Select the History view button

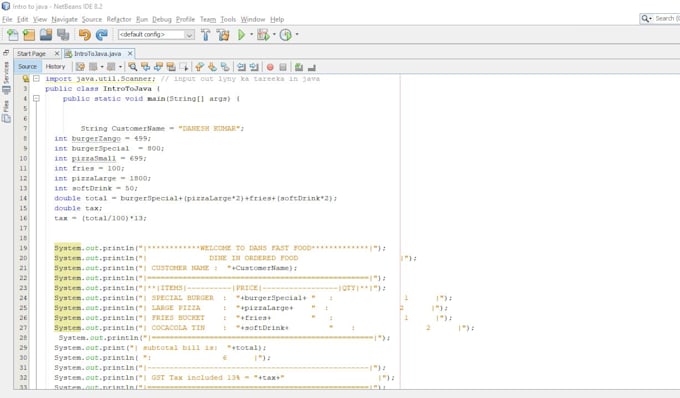point(55,66)
